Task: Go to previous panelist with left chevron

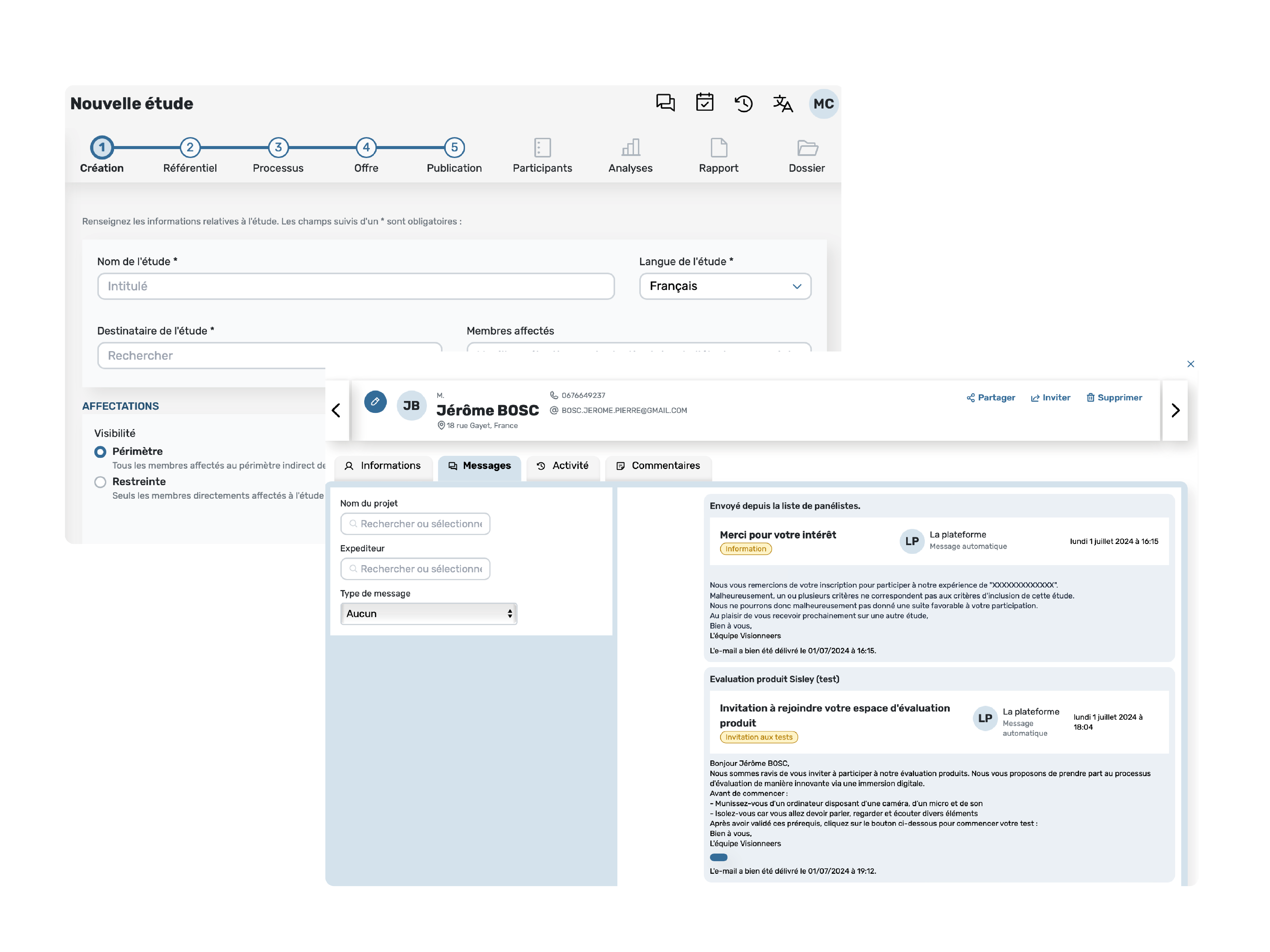Action: pyautogui.click(x=336, y=410)
